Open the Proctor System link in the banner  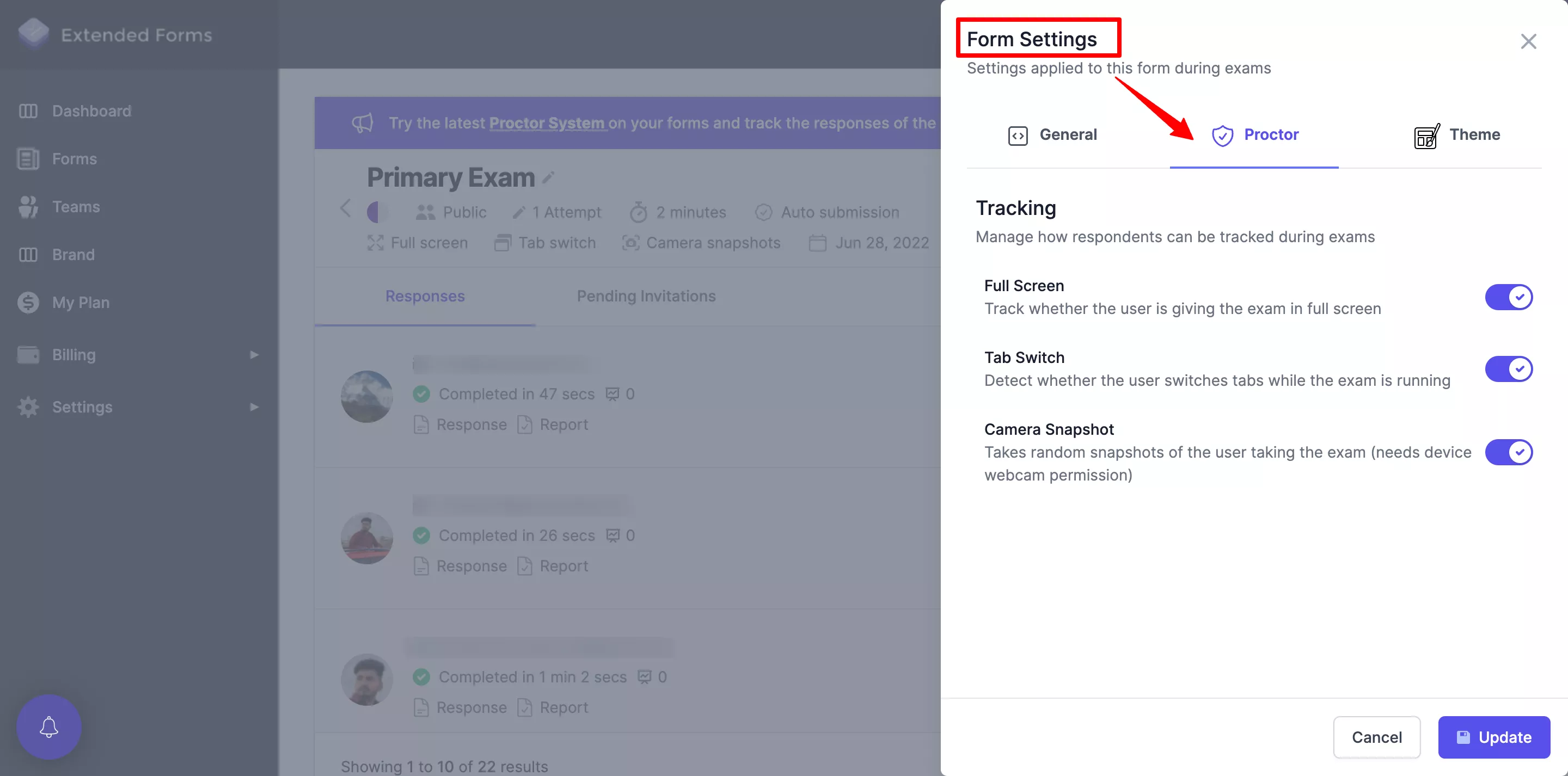tap(547, 122)
